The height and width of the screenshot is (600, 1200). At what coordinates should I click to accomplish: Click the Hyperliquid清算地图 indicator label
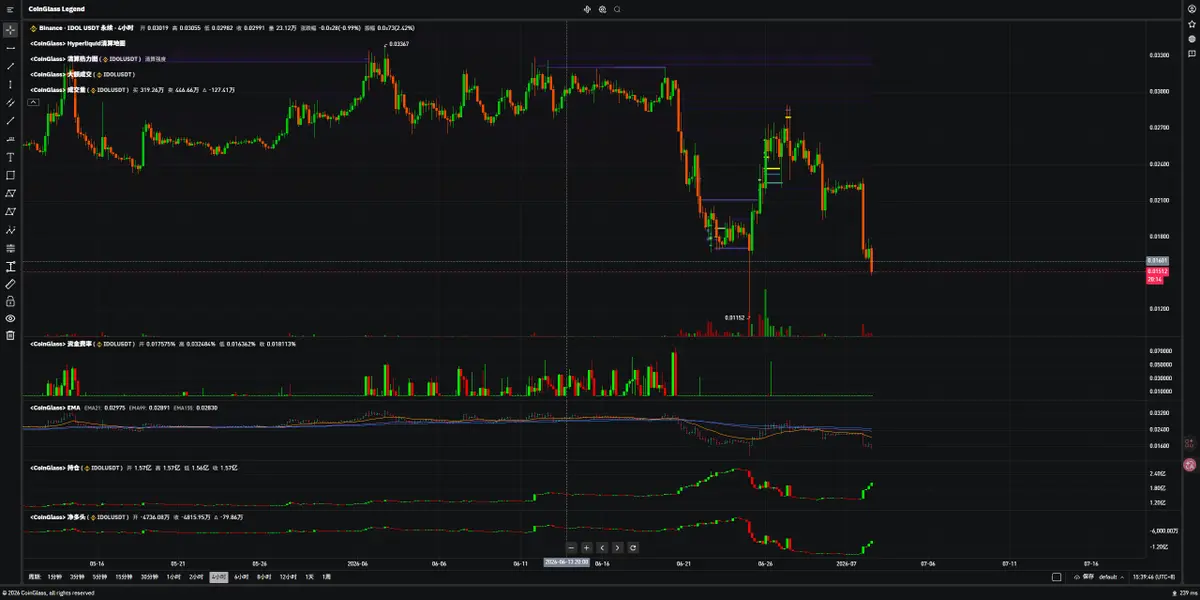77,44
